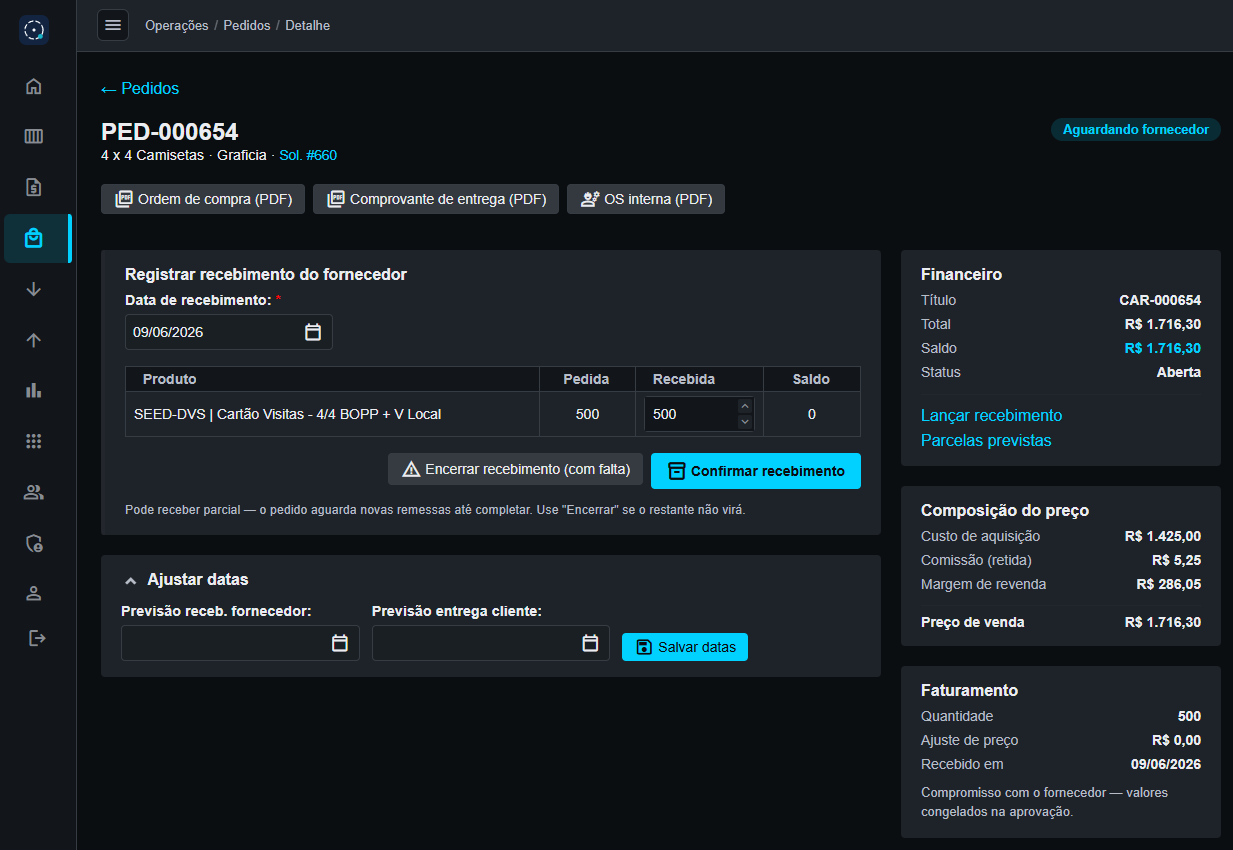Open the hamburger menu button

click(113, 25)
